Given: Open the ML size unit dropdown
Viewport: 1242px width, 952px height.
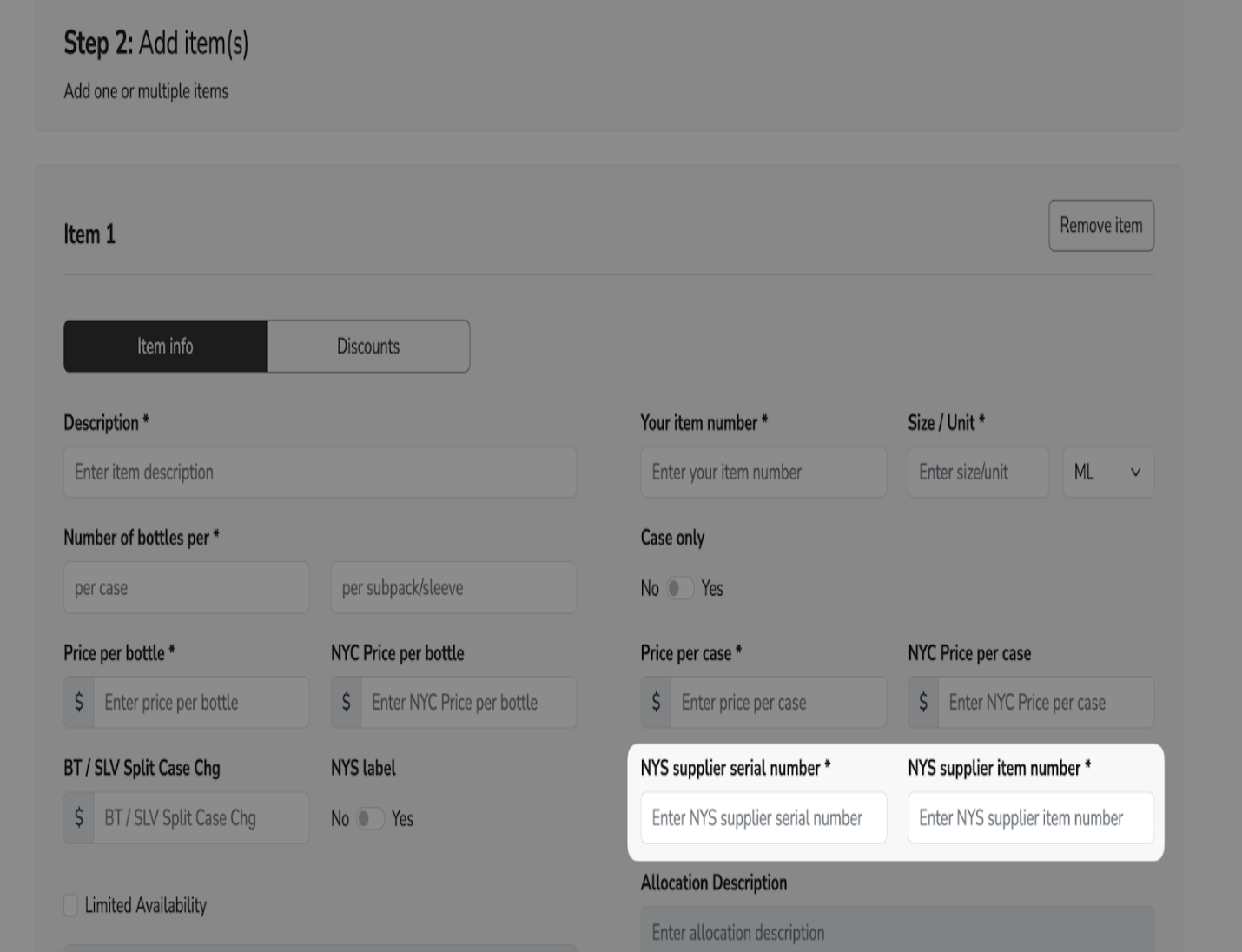Looking at the screenshot, I should 1107,472.
